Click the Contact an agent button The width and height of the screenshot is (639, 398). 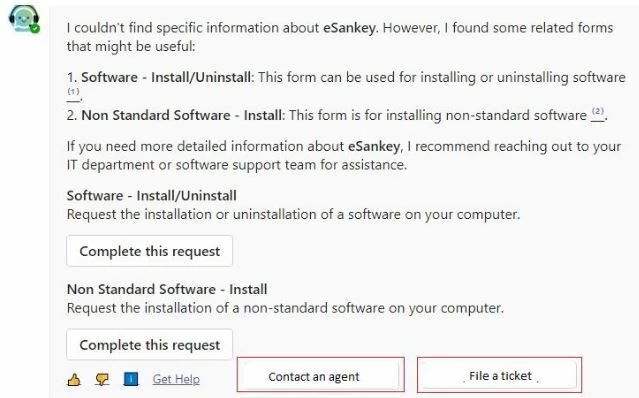320,375
